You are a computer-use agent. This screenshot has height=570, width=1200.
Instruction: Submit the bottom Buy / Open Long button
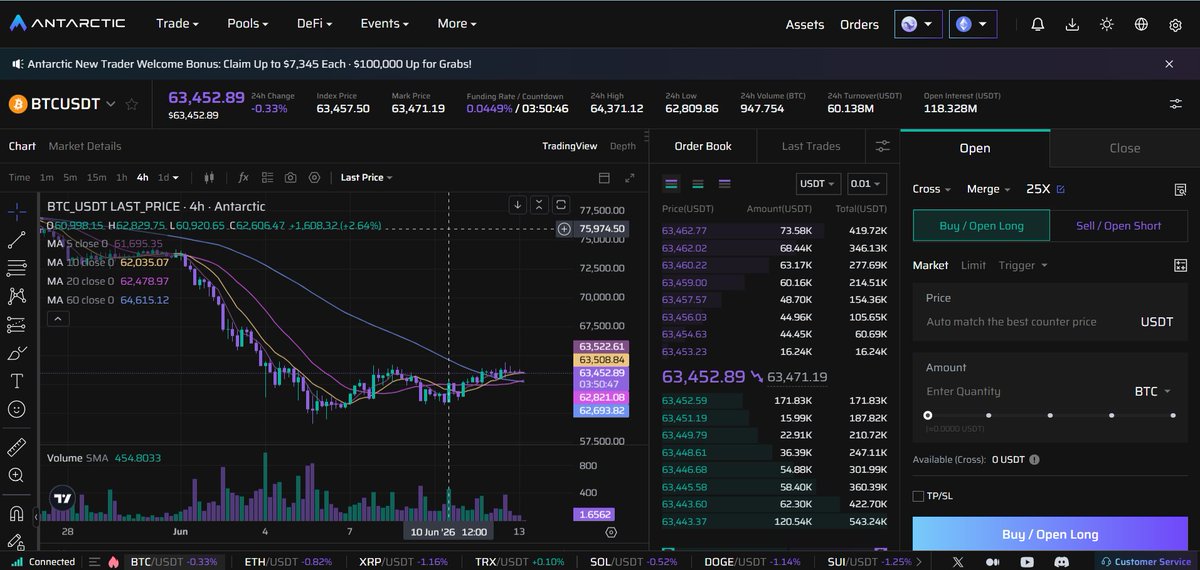pyautogui.click(x=1050, y=534)
